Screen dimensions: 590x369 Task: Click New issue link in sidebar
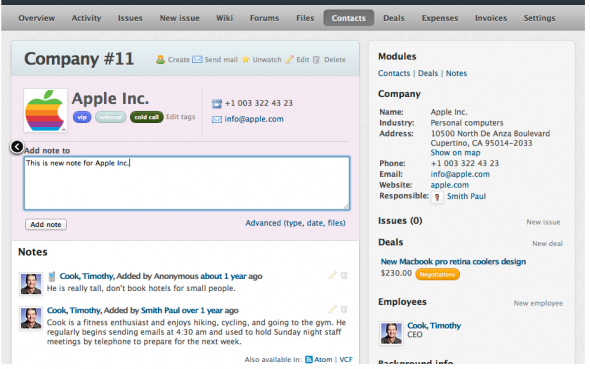[543, 222]
